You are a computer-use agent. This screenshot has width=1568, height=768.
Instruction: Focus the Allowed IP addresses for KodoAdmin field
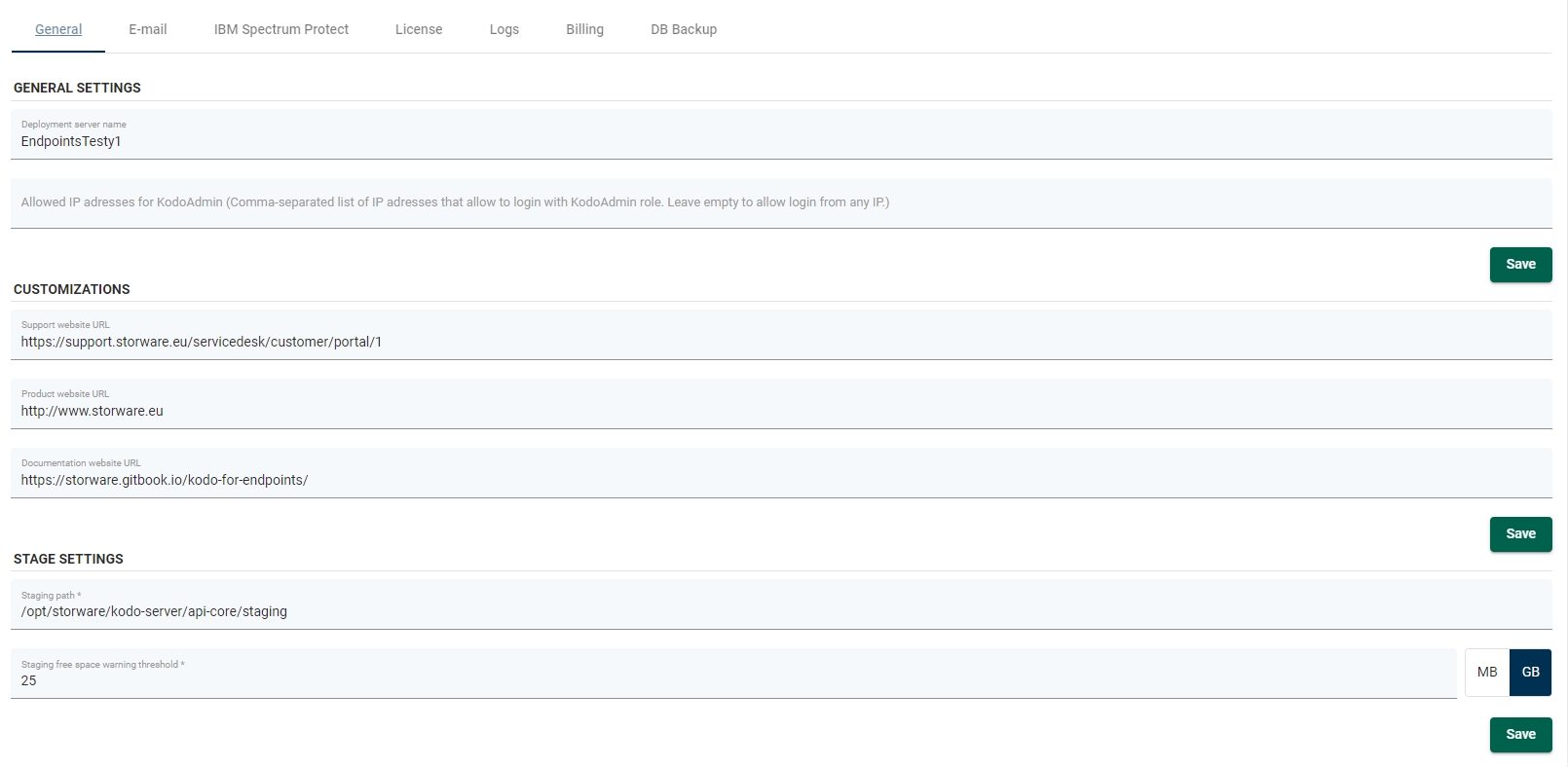point(779,202)
